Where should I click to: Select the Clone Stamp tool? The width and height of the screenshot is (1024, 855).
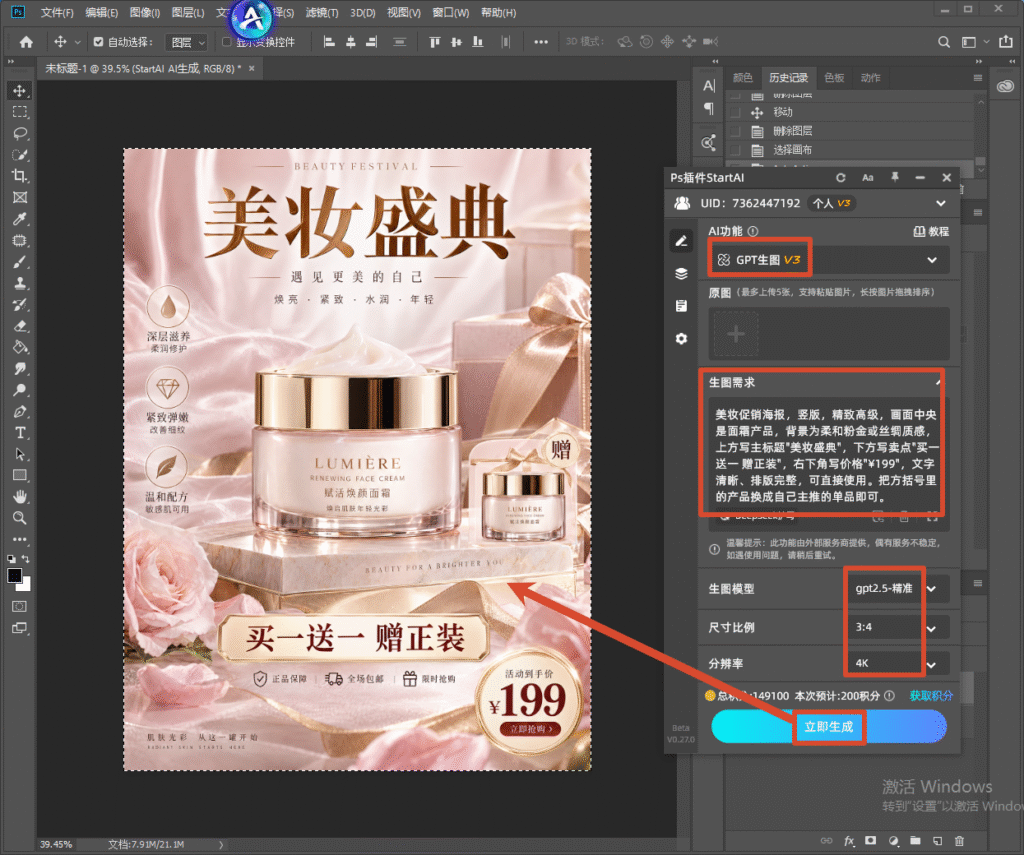coord(20,283)
